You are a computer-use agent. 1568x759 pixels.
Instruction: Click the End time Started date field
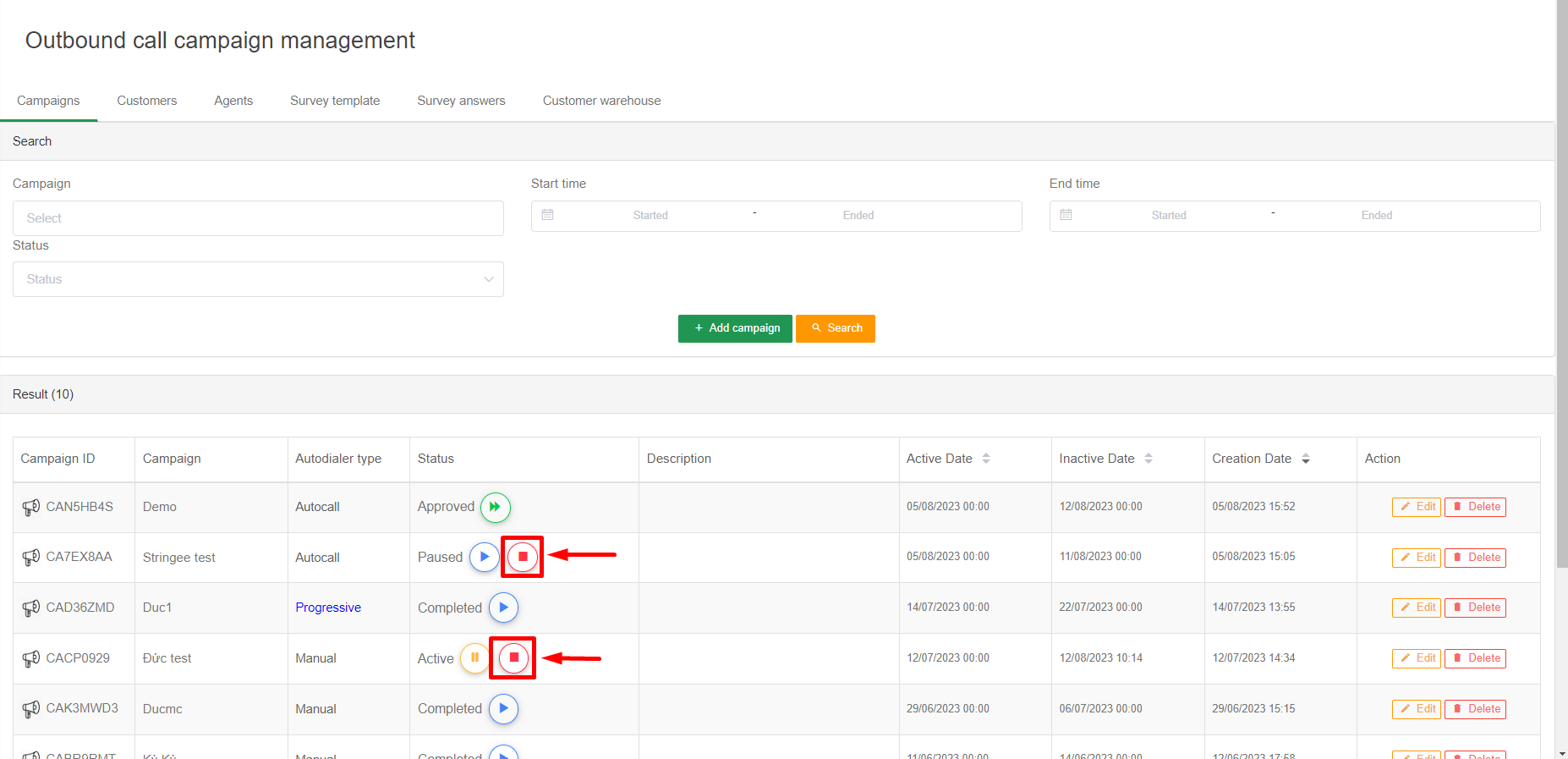(1168, 216)
